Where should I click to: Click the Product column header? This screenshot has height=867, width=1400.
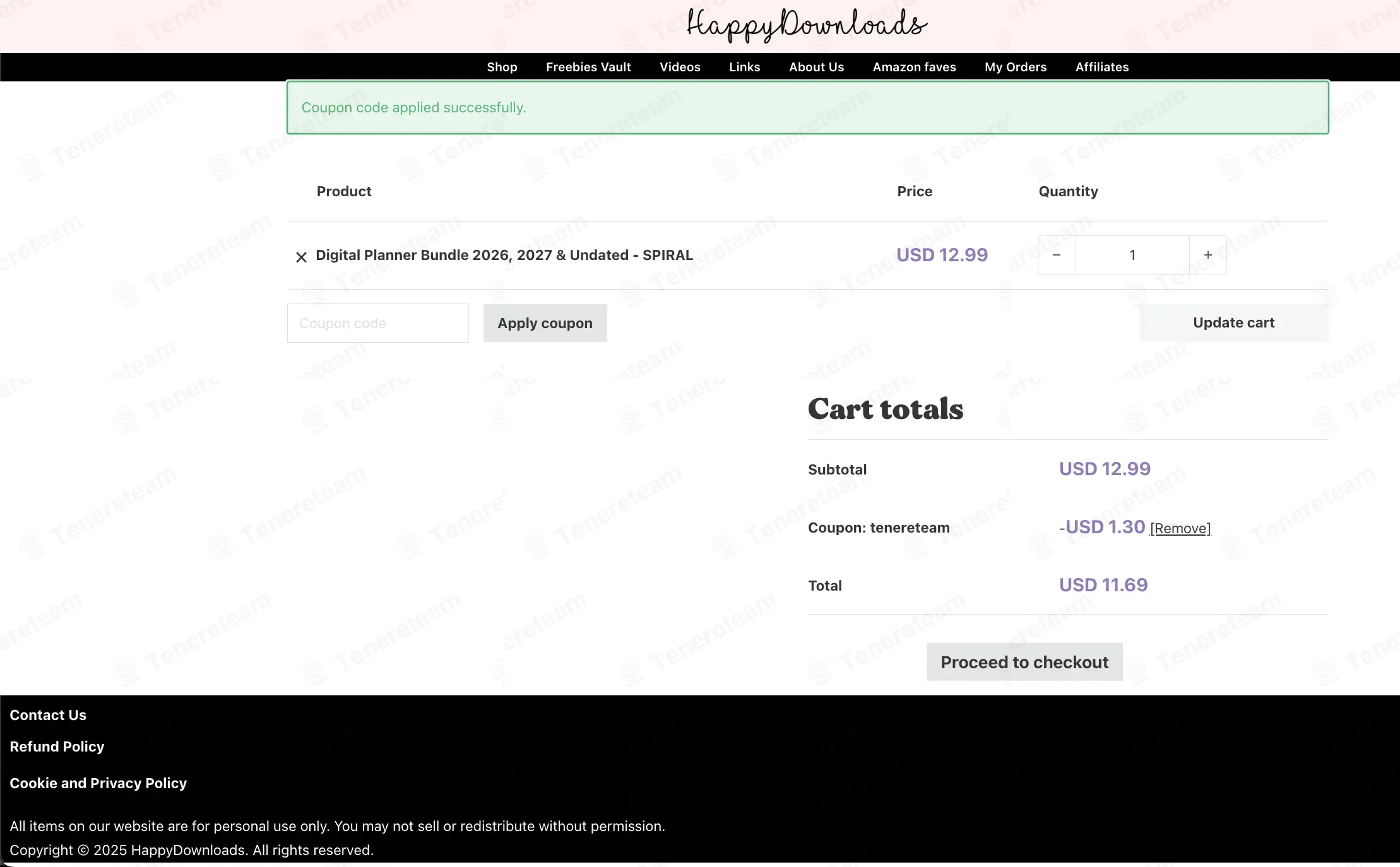click(x=344, y=191)
